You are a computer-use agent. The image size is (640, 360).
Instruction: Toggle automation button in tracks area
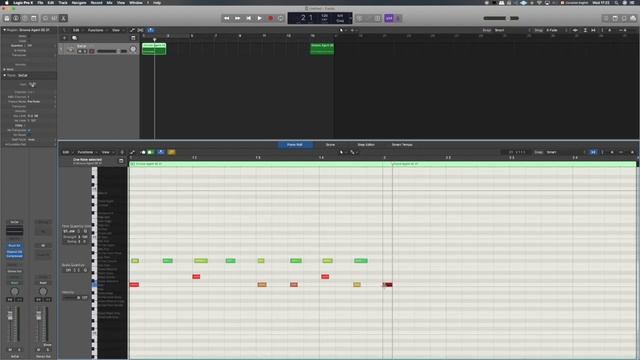coord(132,30)
